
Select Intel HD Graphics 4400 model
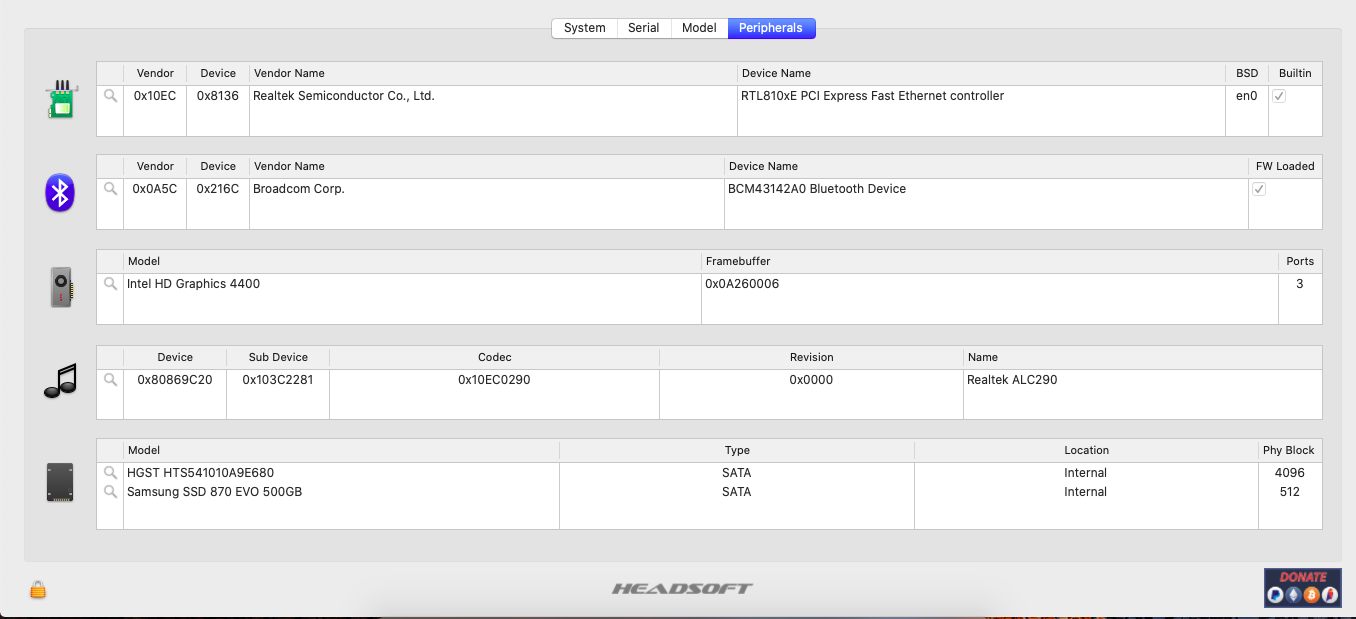pos(193,284)
